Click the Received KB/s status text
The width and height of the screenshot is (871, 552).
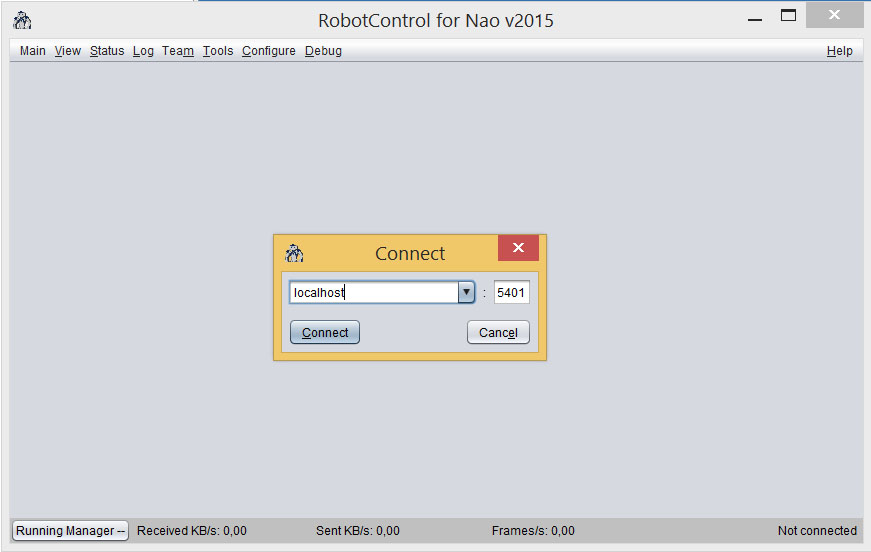coord(192,531)
